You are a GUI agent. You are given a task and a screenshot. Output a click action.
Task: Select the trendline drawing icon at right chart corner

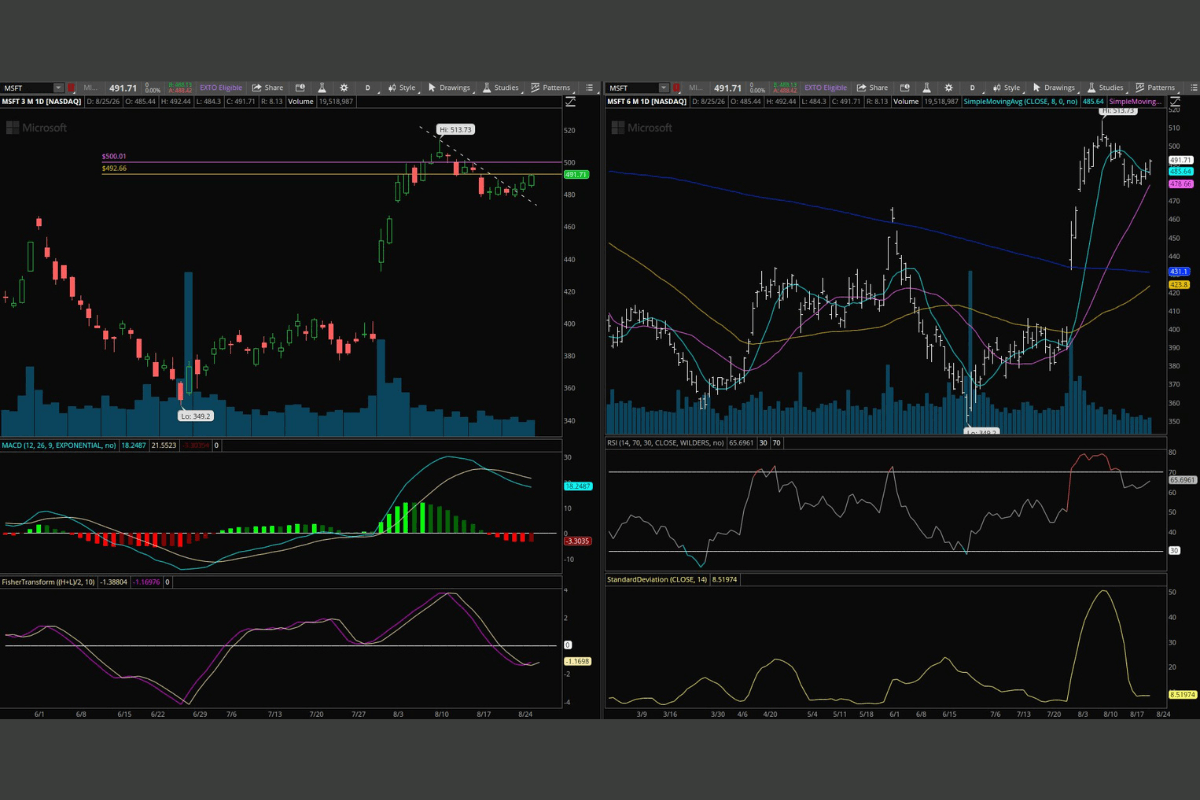[1175, 101]
